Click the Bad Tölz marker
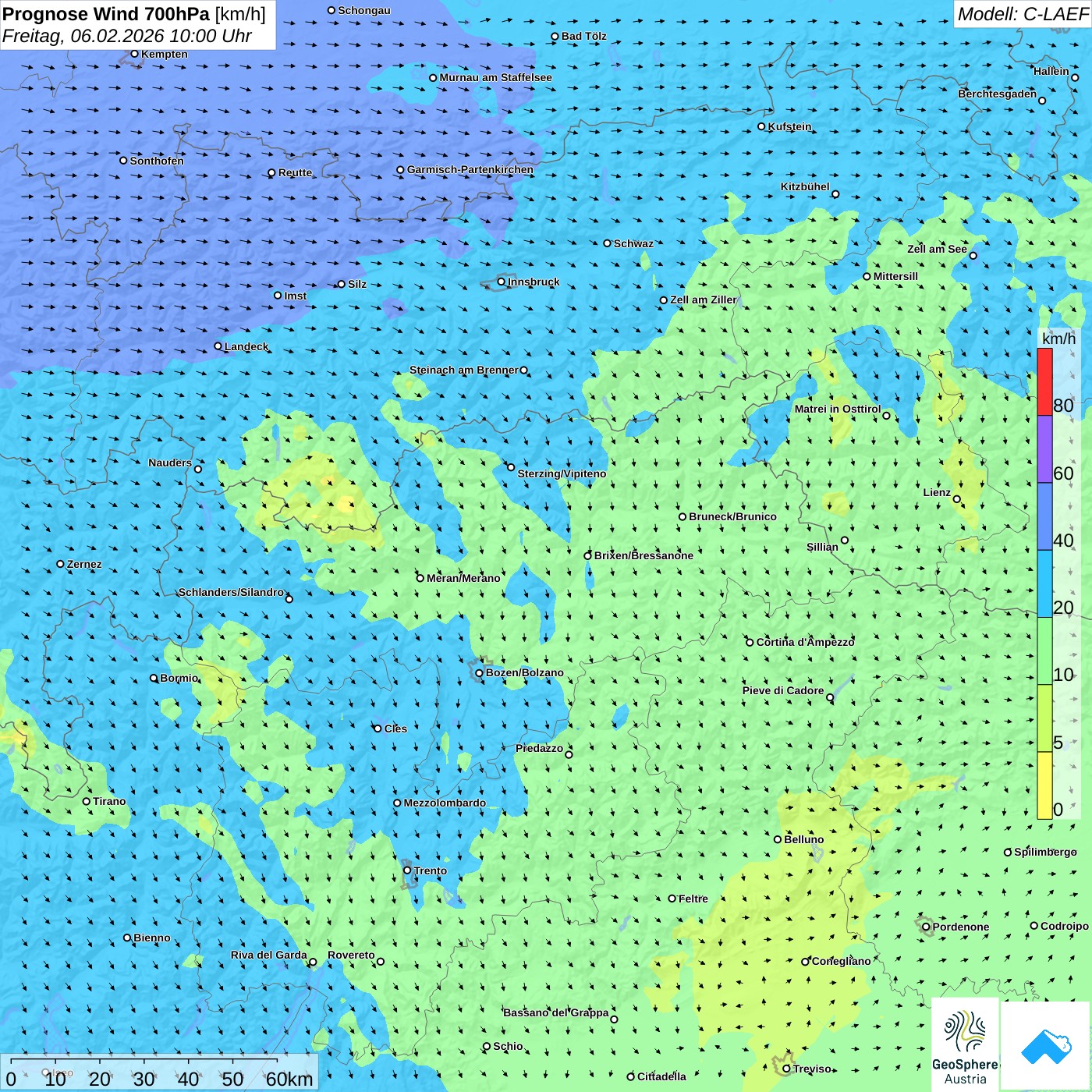This screenshot has height=1092, width=1092. [555, 37]
